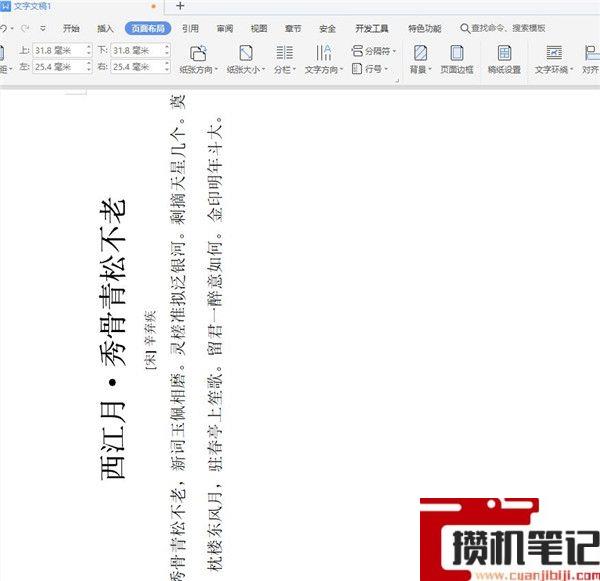
Task: Expand the quick access toolbar customize arrow
Action: pyautogui.click(x=43, y=28)
